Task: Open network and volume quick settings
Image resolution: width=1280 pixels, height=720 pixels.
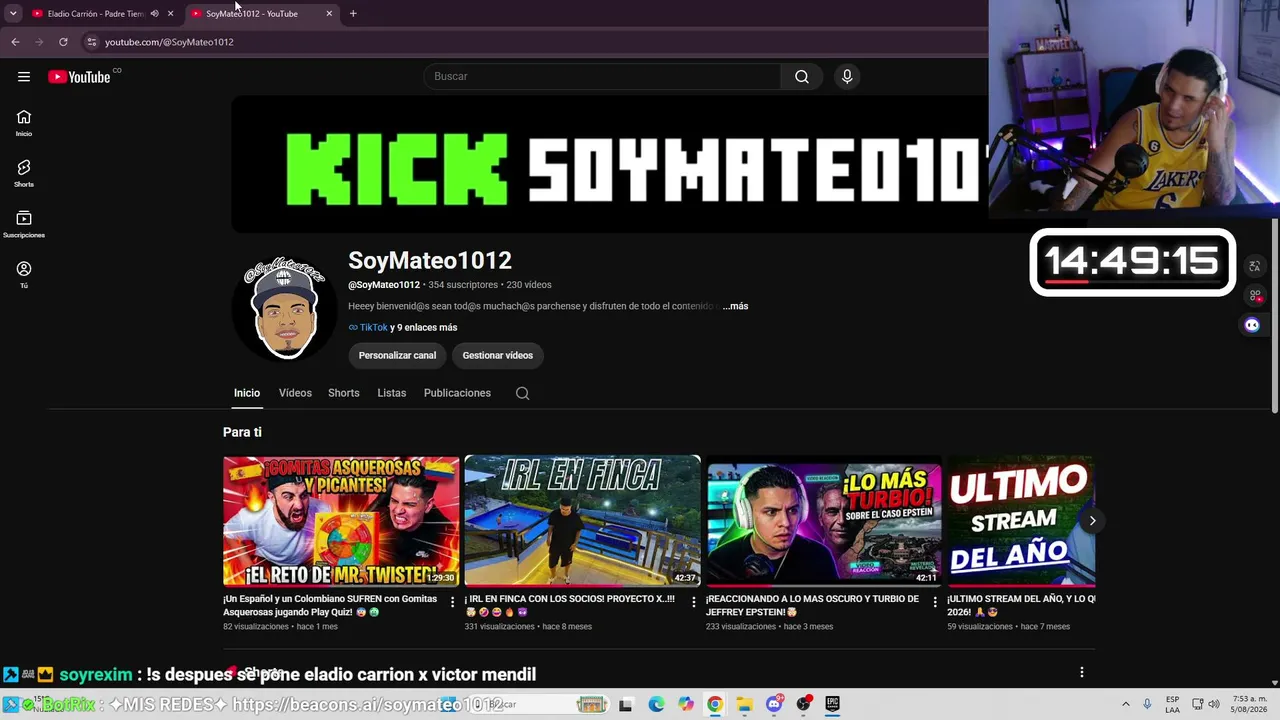Action: click(1207, 704)
